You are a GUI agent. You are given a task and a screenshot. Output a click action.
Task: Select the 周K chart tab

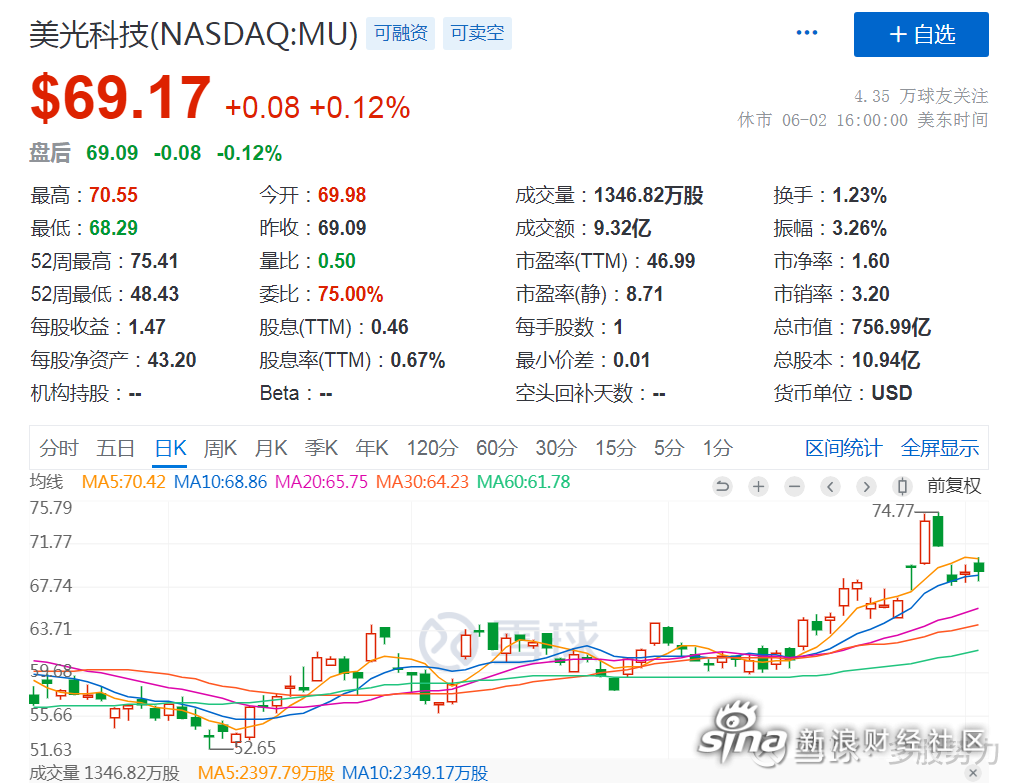coord(220,448)
